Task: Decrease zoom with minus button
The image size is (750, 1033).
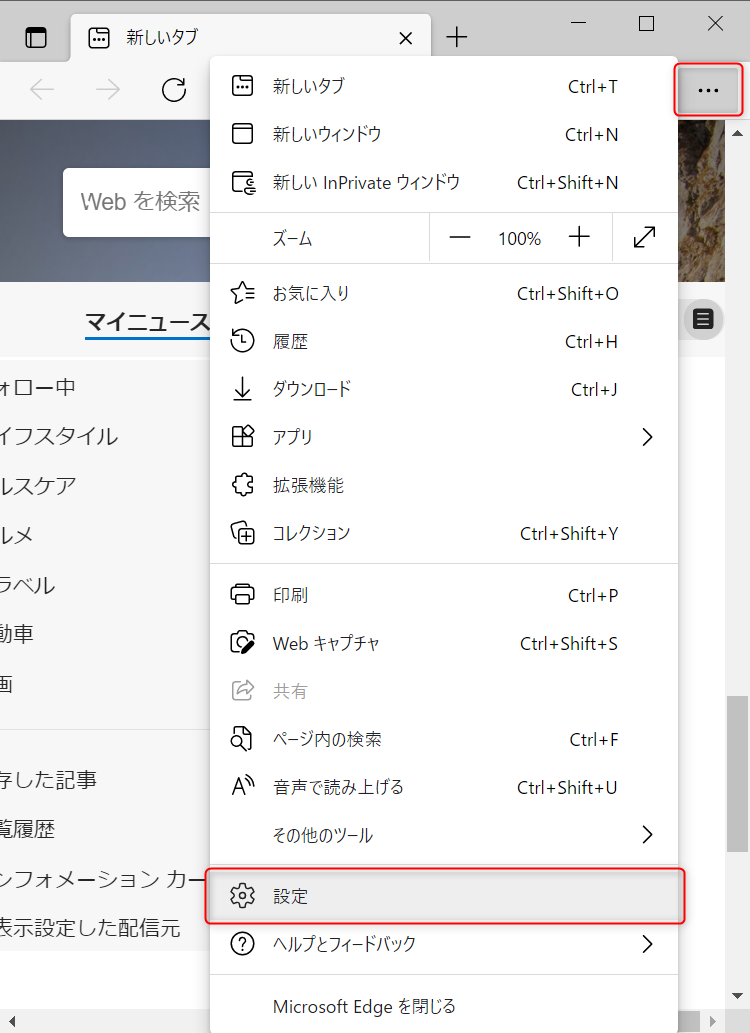Action: coord(459,237)
